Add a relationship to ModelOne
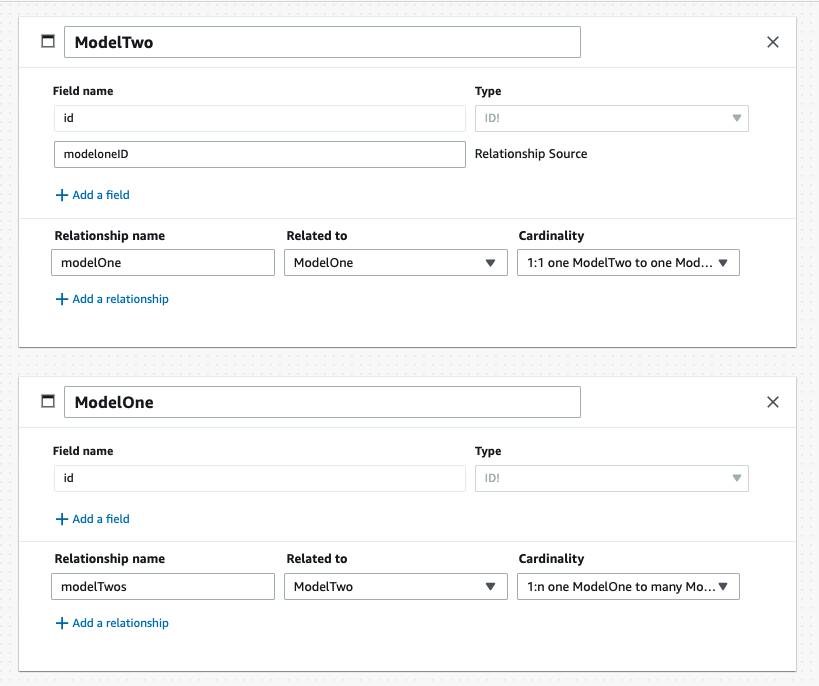Screen dimensions: 819x686 [x=112, y=623]
